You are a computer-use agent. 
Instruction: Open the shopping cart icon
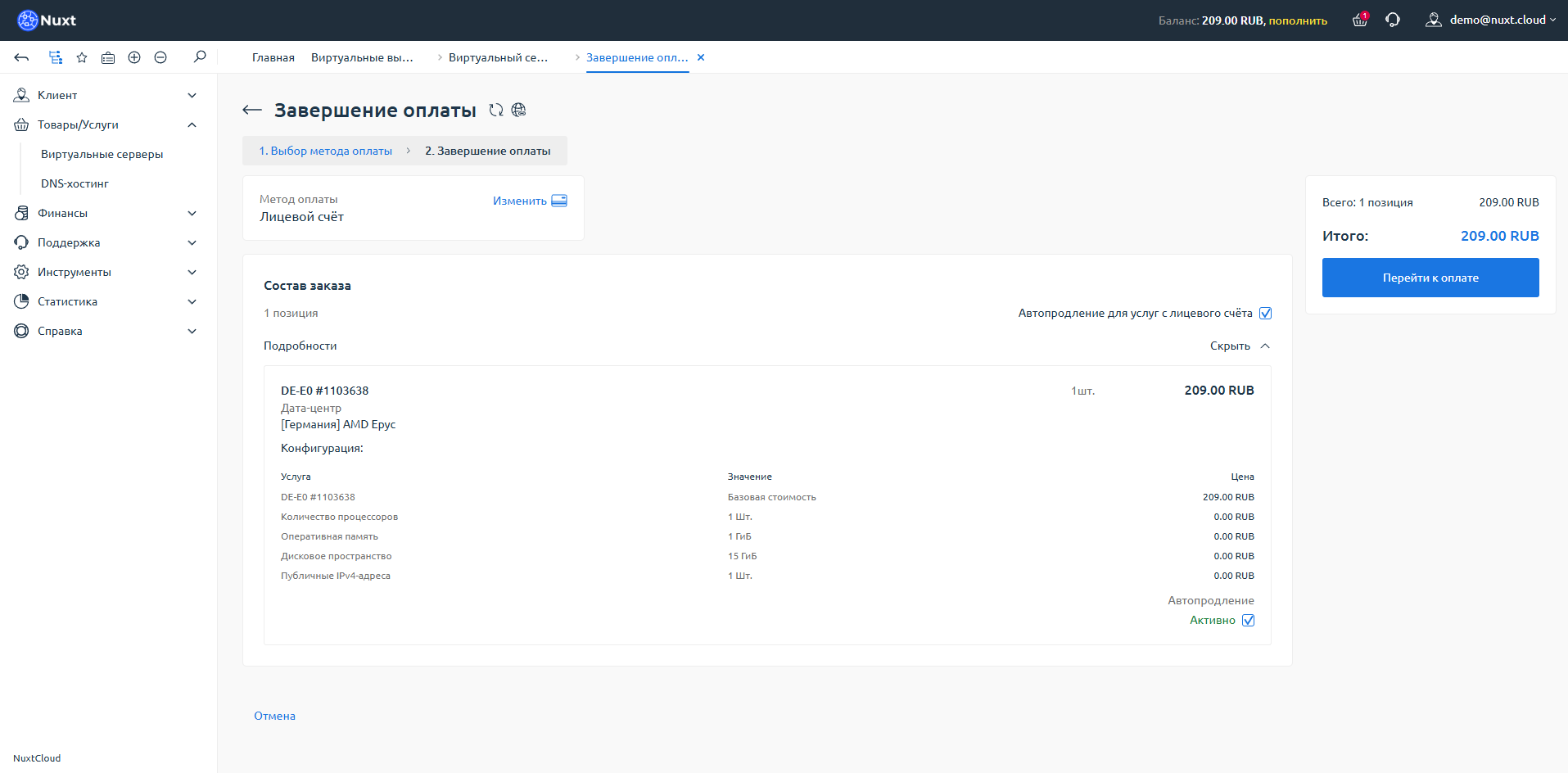click(x=1359, y=20)
